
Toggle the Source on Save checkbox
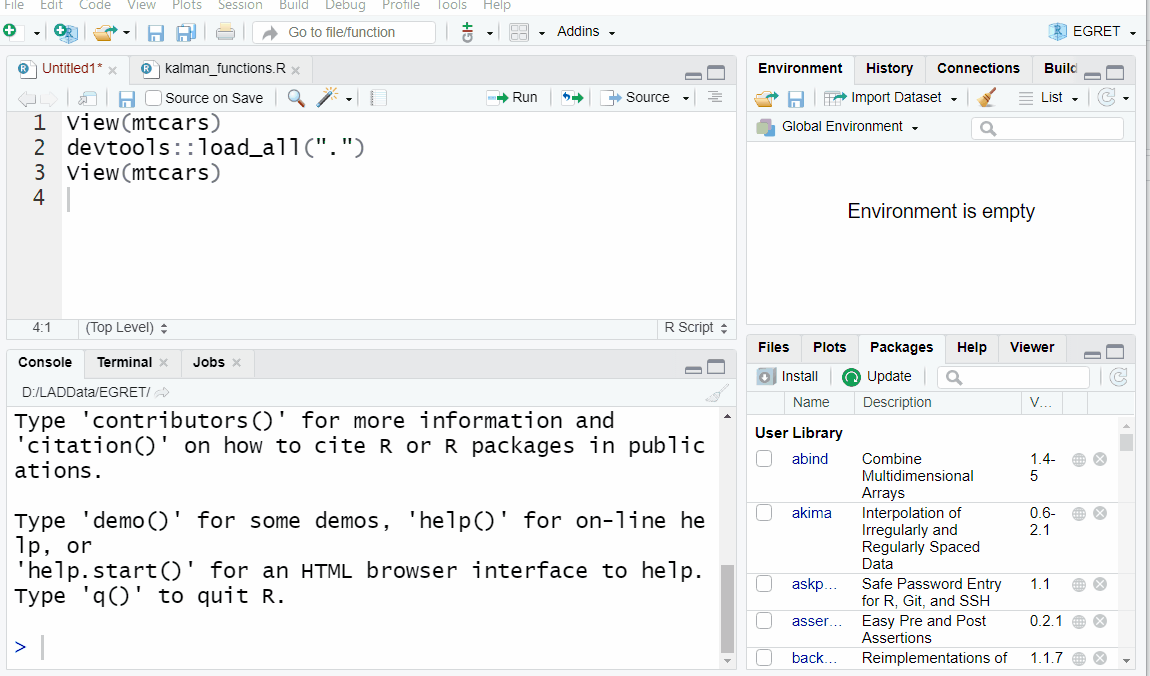153,98
